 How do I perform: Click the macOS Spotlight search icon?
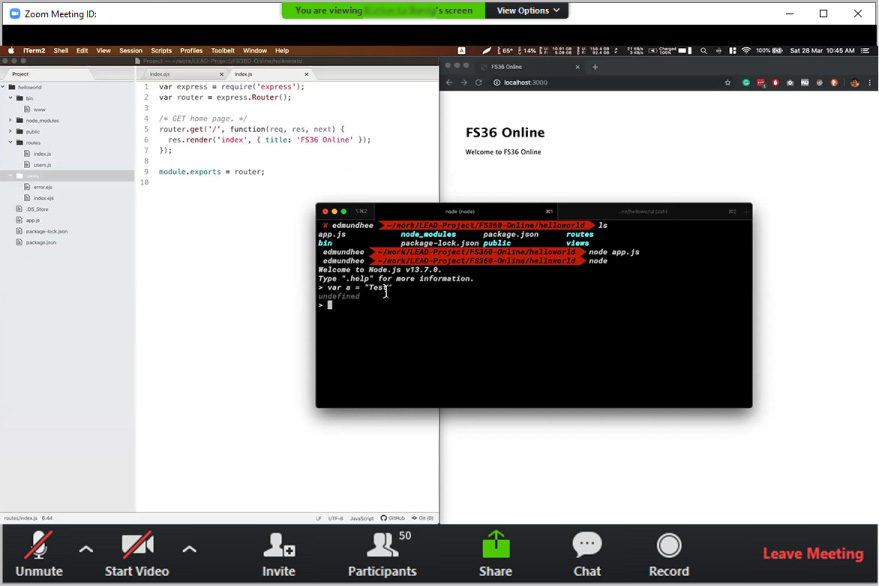pyautogui.click(x=704, y=50)
